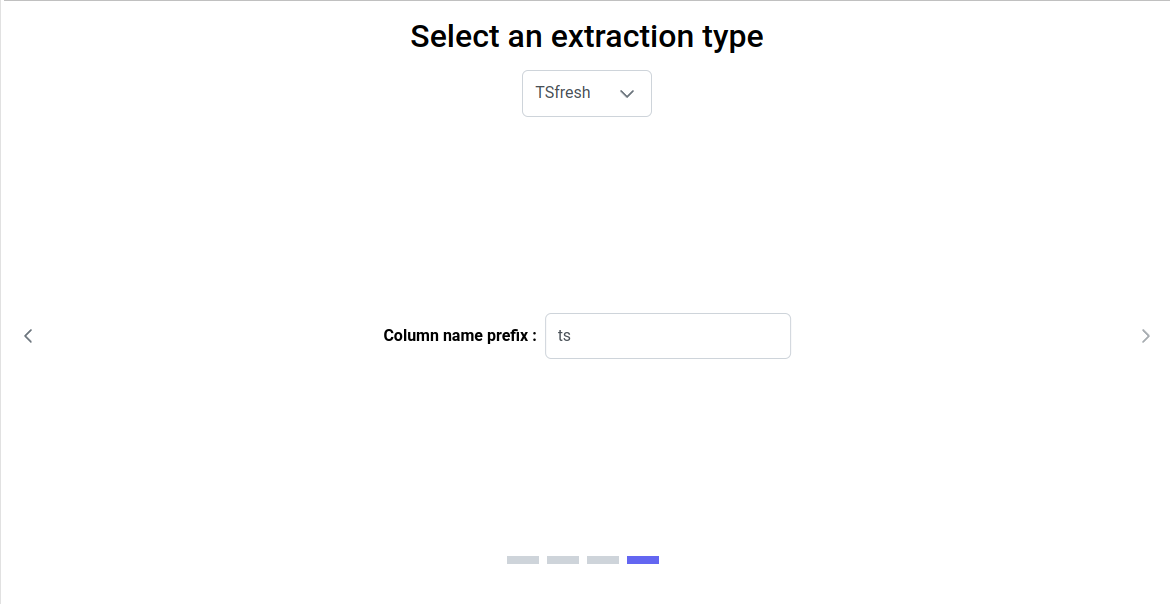Expand the extraction type selector
The image size is (1172, 604).
(x=587, y=94)
